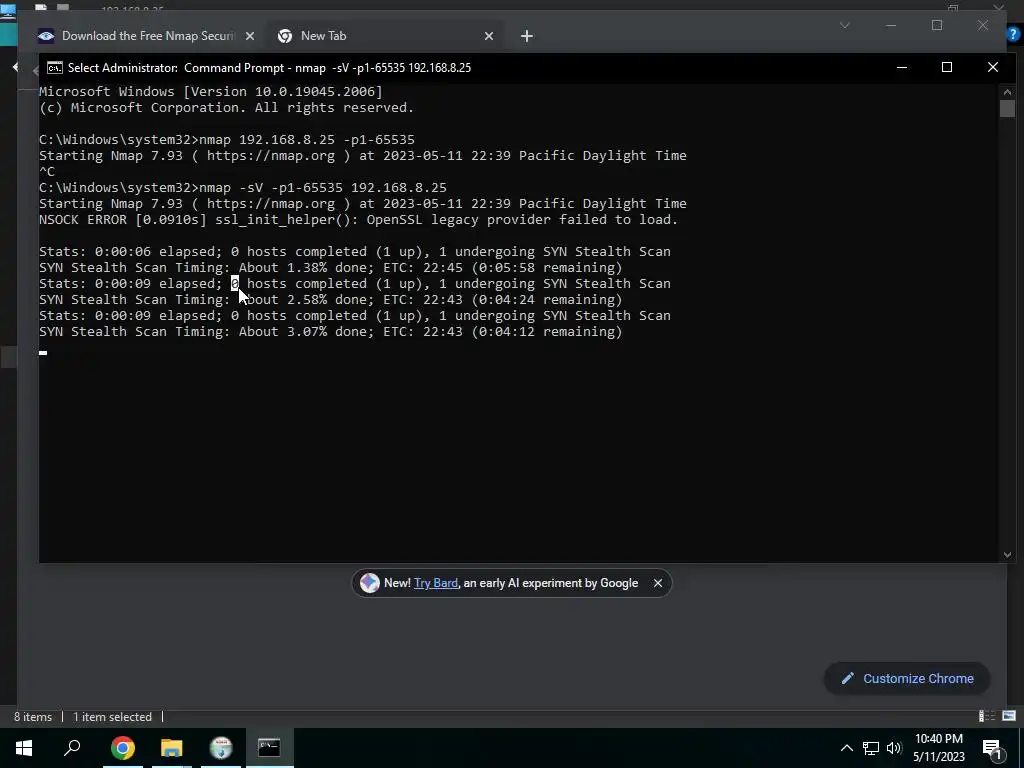Switch to the New Tab tab

(323, 36)
